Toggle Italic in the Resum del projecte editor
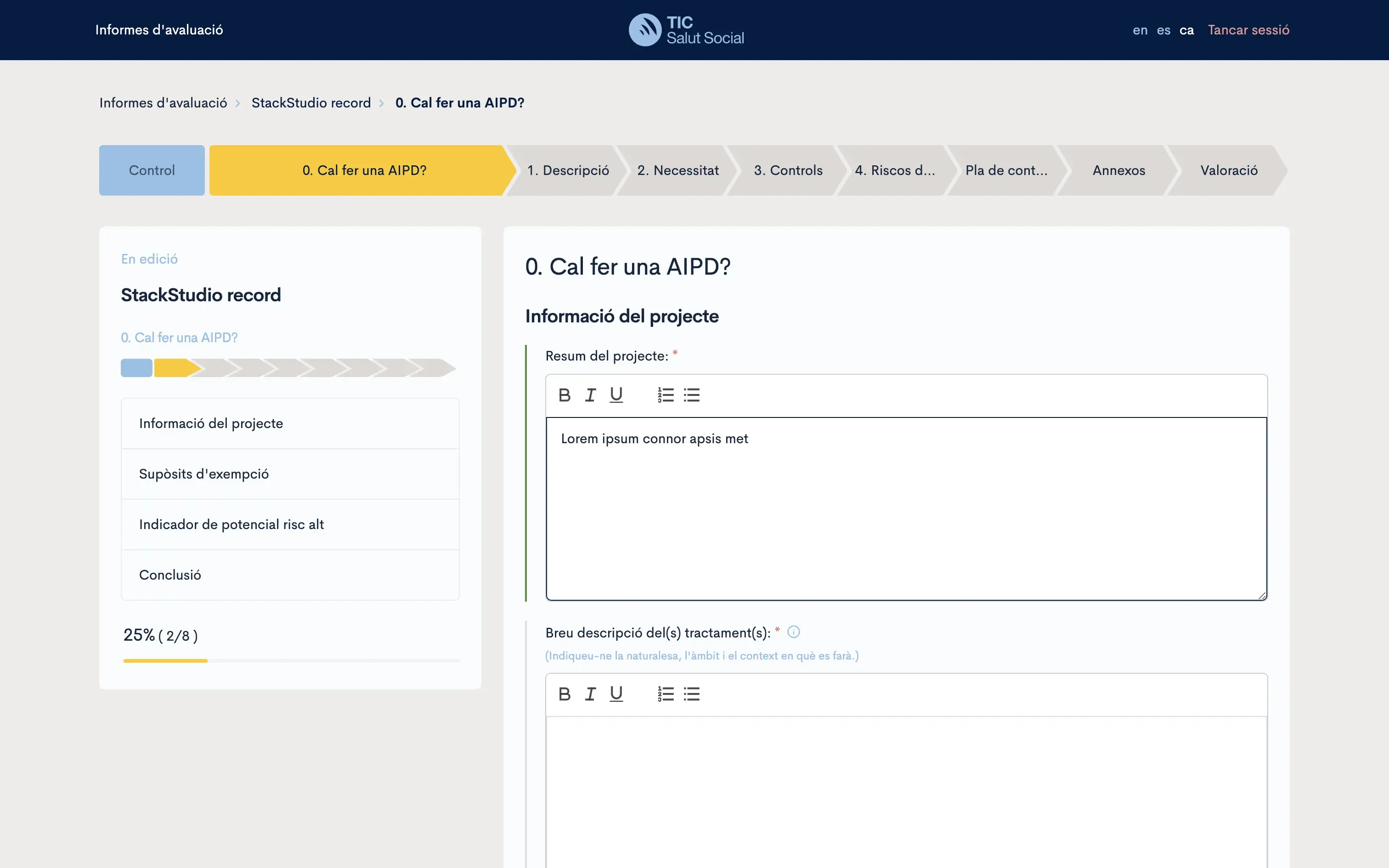 [x=590, y=395]
